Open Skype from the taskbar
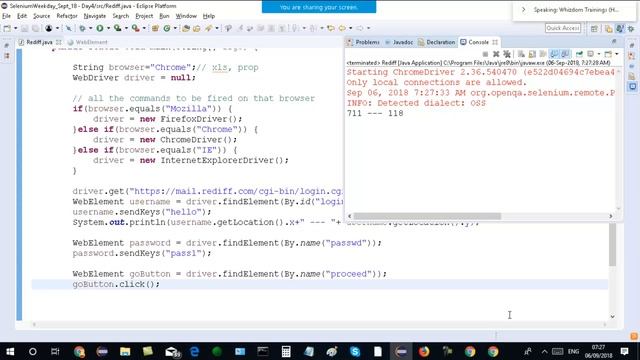640x360 pixels. click(x=355, y=351)
